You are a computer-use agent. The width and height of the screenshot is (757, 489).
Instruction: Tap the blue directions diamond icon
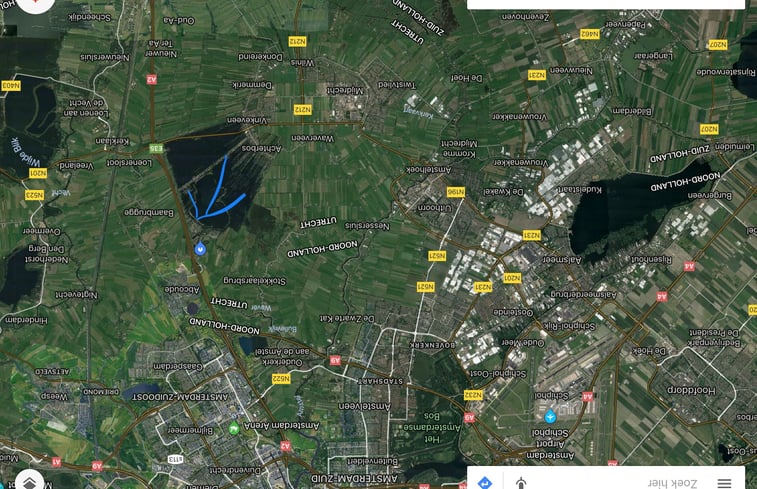pyautogui.click(x=485, y=482)
